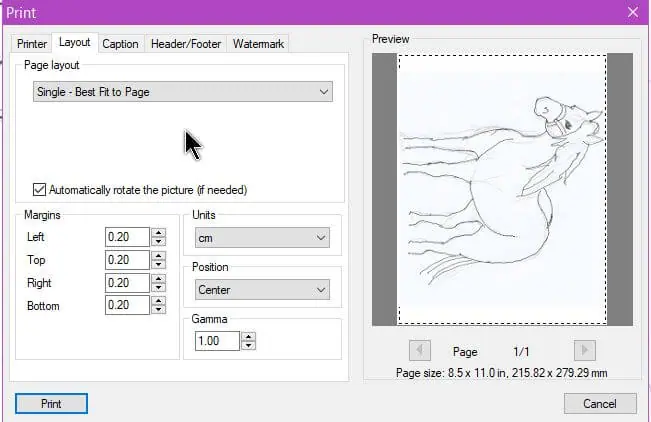Screen dimensions: 651x422
Task: Click the Right margin input field
Action: 127,283
